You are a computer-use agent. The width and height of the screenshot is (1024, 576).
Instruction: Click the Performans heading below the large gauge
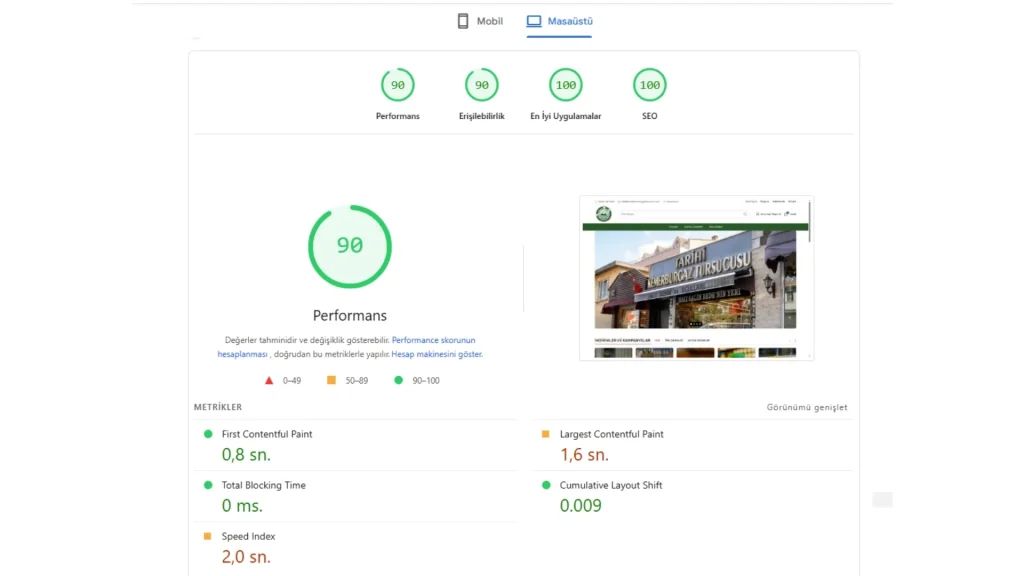click(x=350, y=315)
